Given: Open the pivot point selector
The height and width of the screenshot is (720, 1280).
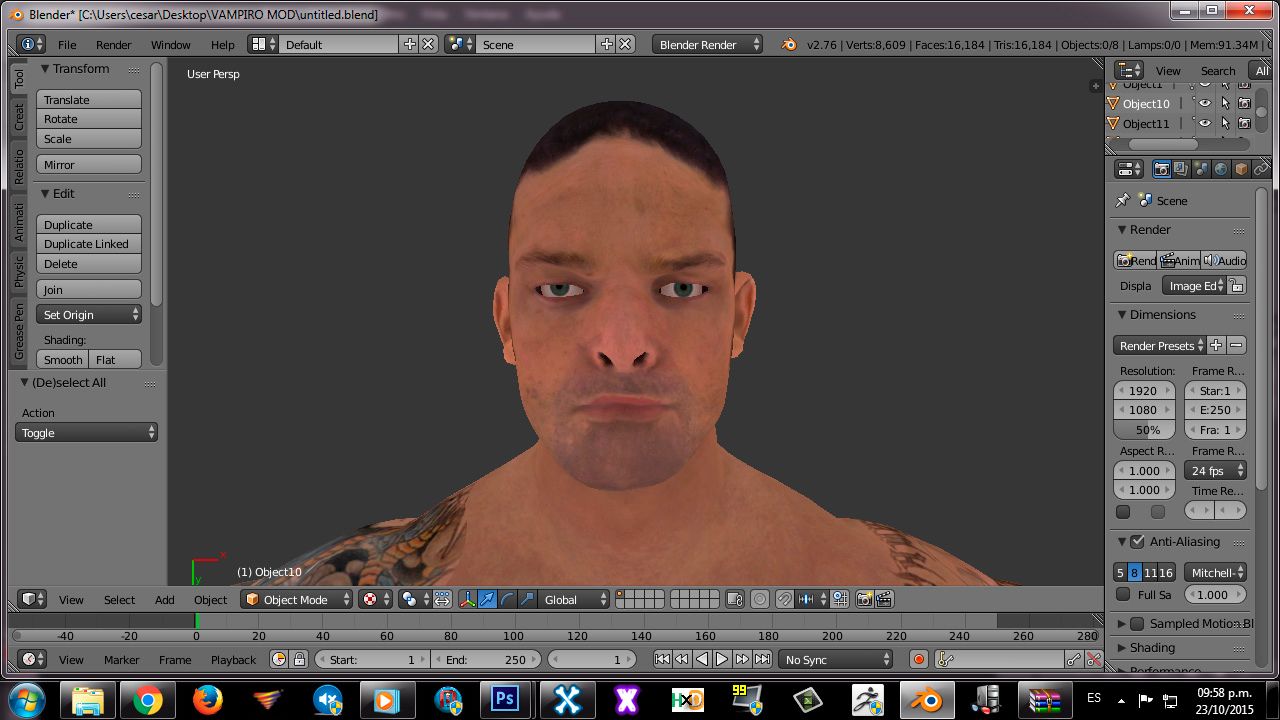Looking at the screenshot, I should point(415,599).
